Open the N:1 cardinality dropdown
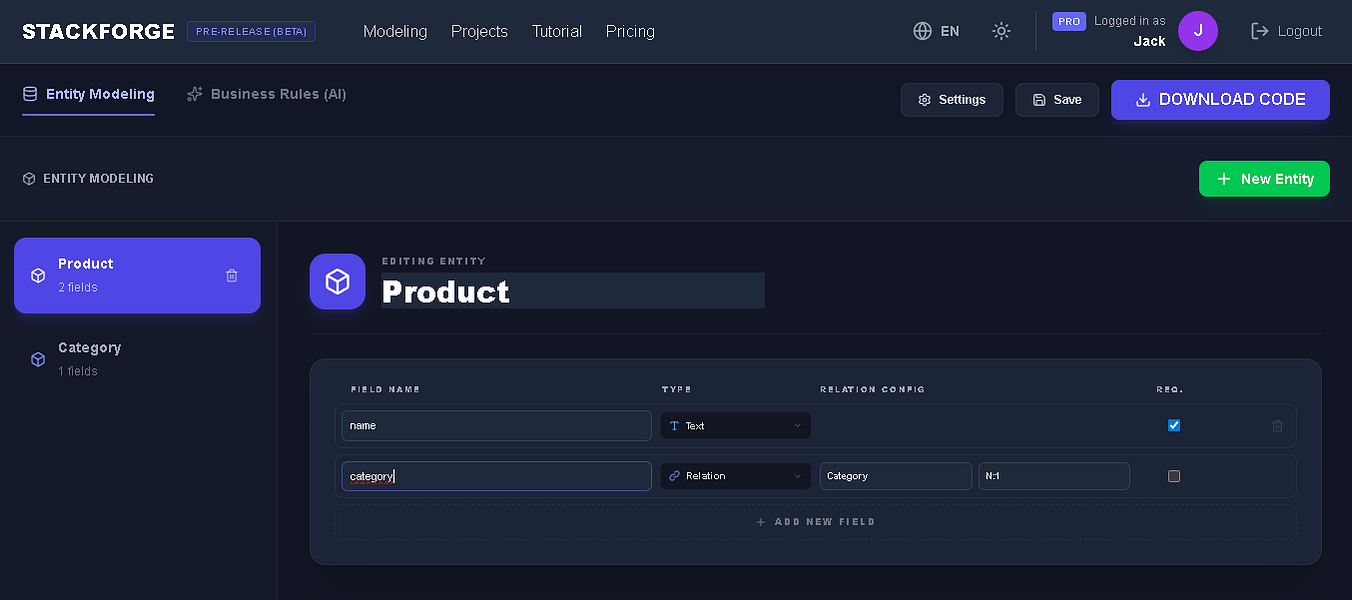The image size is (1352, 600). point(1054,476)
